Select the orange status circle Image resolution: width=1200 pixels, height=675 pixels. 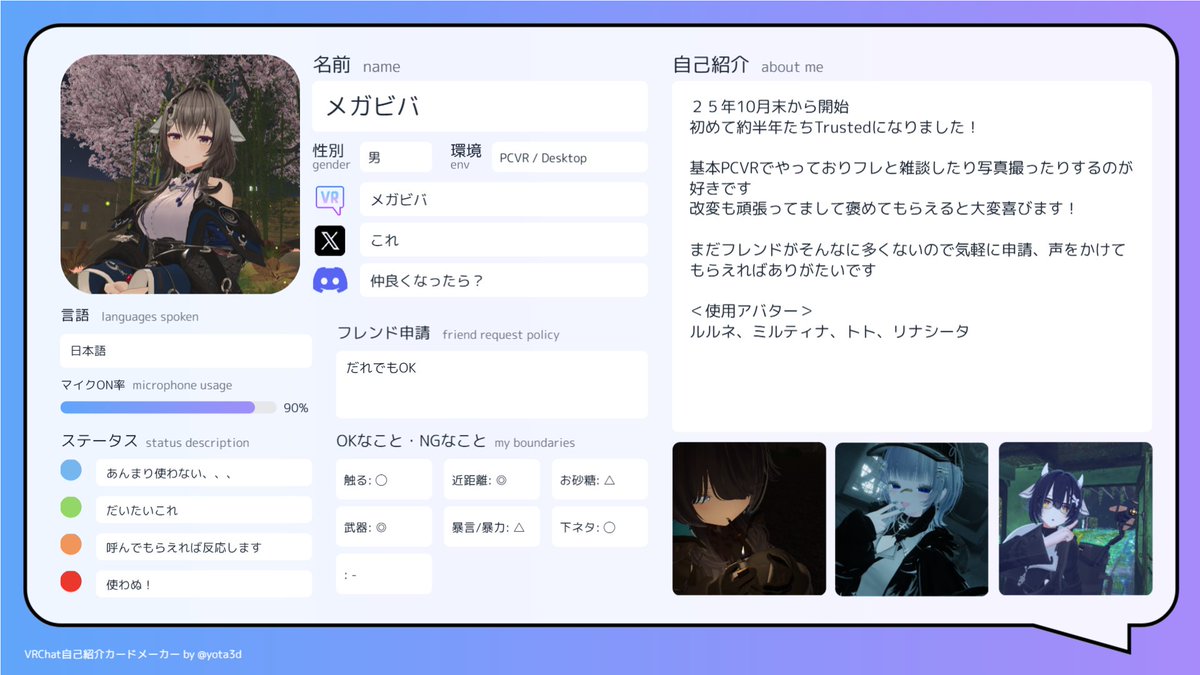pyautogui.click(x=71, y=545)
